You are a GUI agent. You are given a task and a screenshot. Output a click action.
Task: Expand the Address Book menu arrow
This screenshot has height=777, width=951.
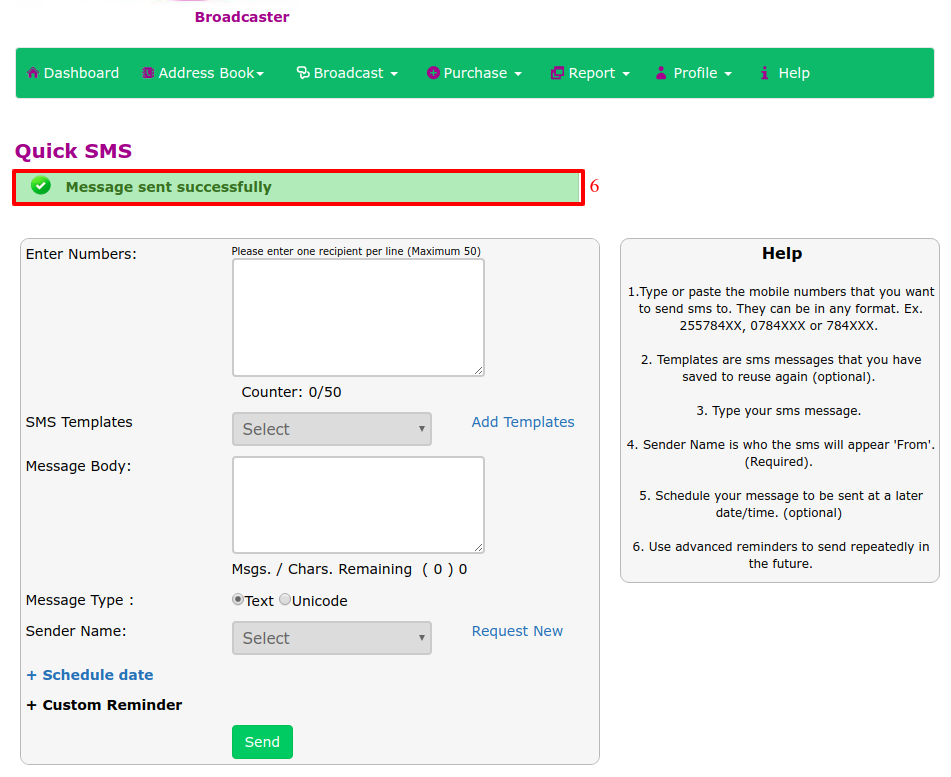[x=260, y=74]
